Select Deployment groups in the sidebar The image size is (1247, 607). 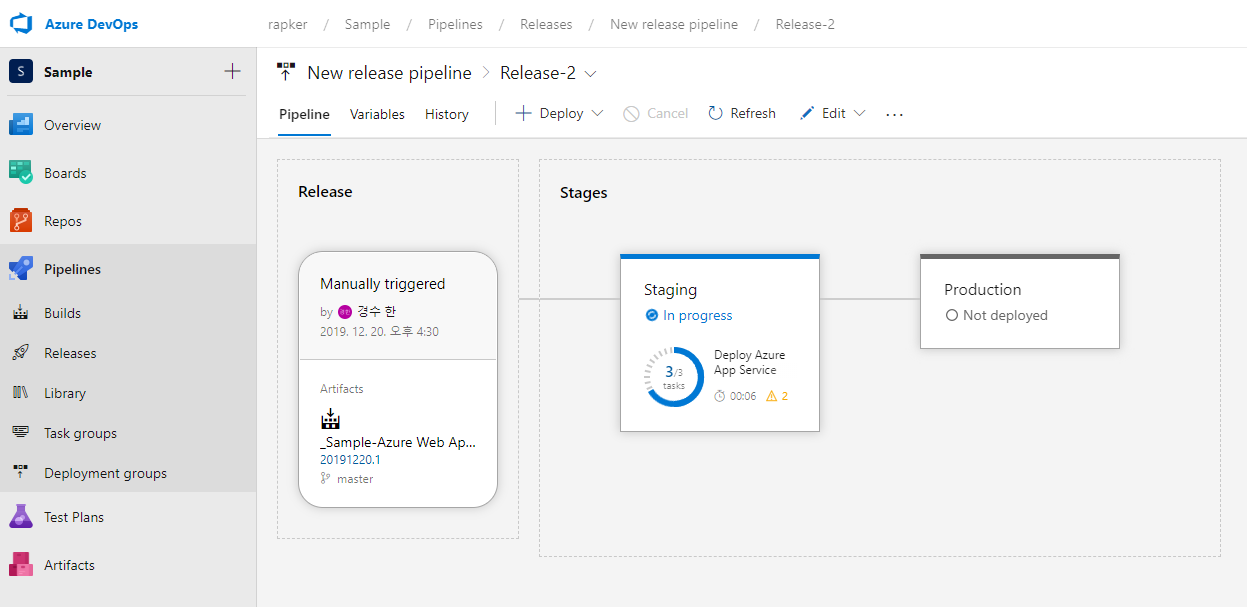point(128,473)
